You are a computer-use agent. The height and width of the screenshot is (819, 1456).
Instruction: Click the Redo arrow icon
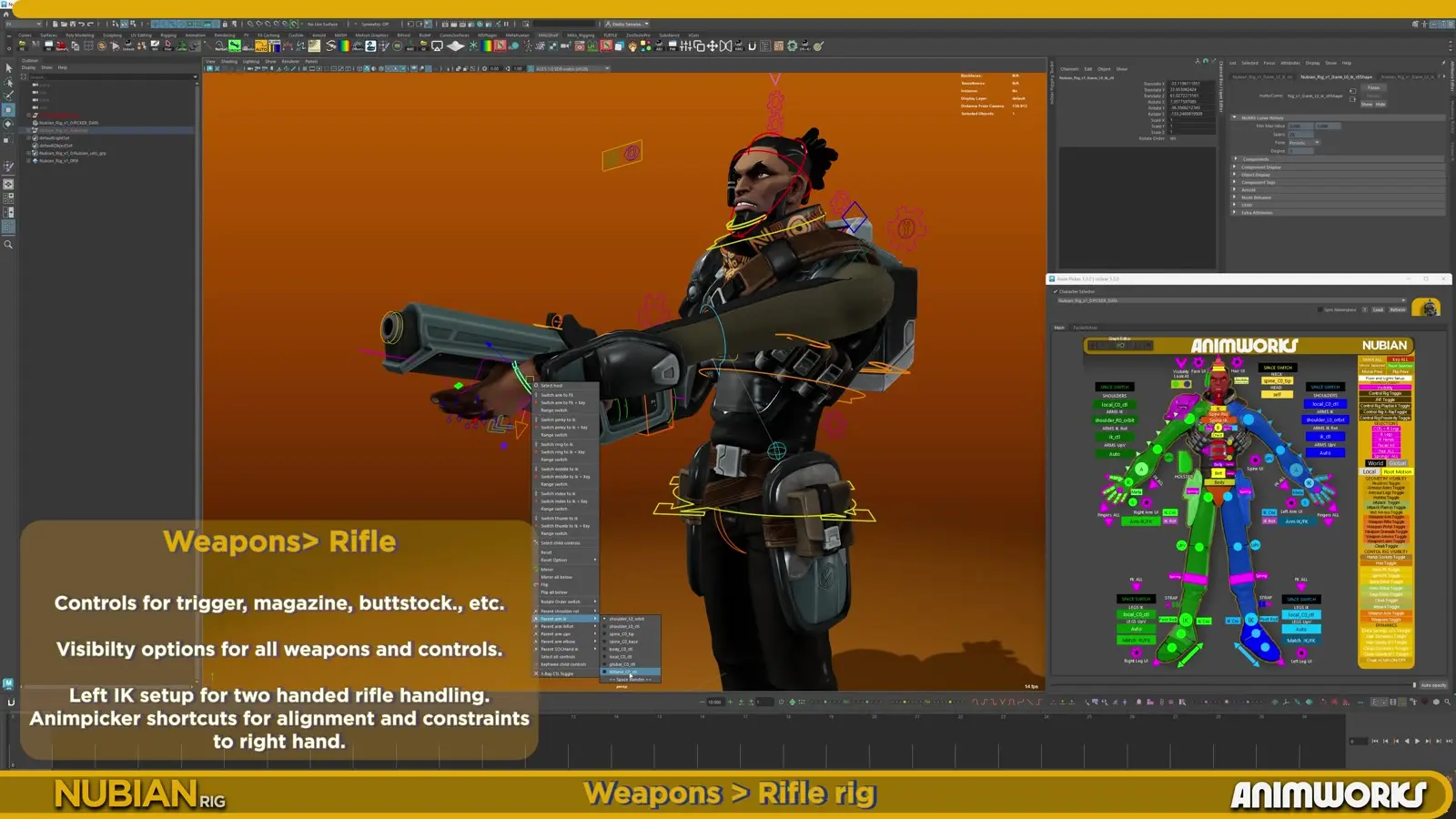point(90,25)
